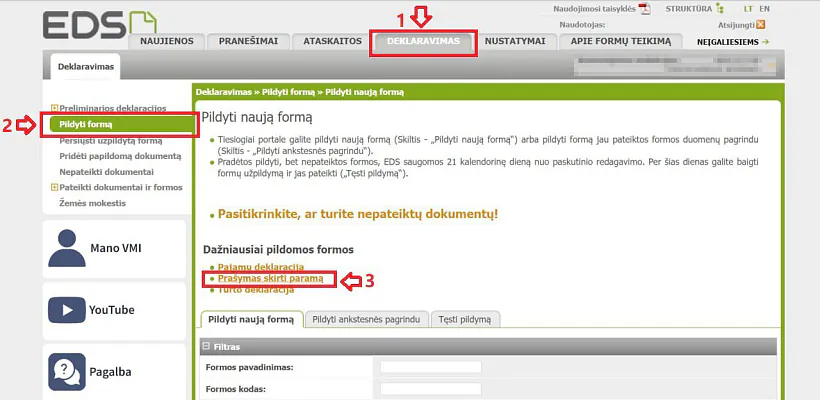This screenshot has height=400, width=820.
Task: Switch to Pildyti ankstesnės pagrindu tab
Action: 370,319
